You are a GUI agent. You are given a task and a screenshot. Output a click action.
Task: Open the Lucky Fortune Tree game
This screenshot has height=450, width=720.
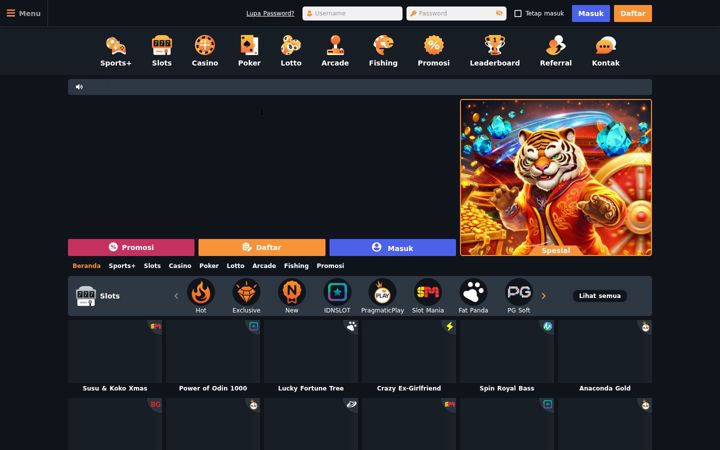point(311,357)
